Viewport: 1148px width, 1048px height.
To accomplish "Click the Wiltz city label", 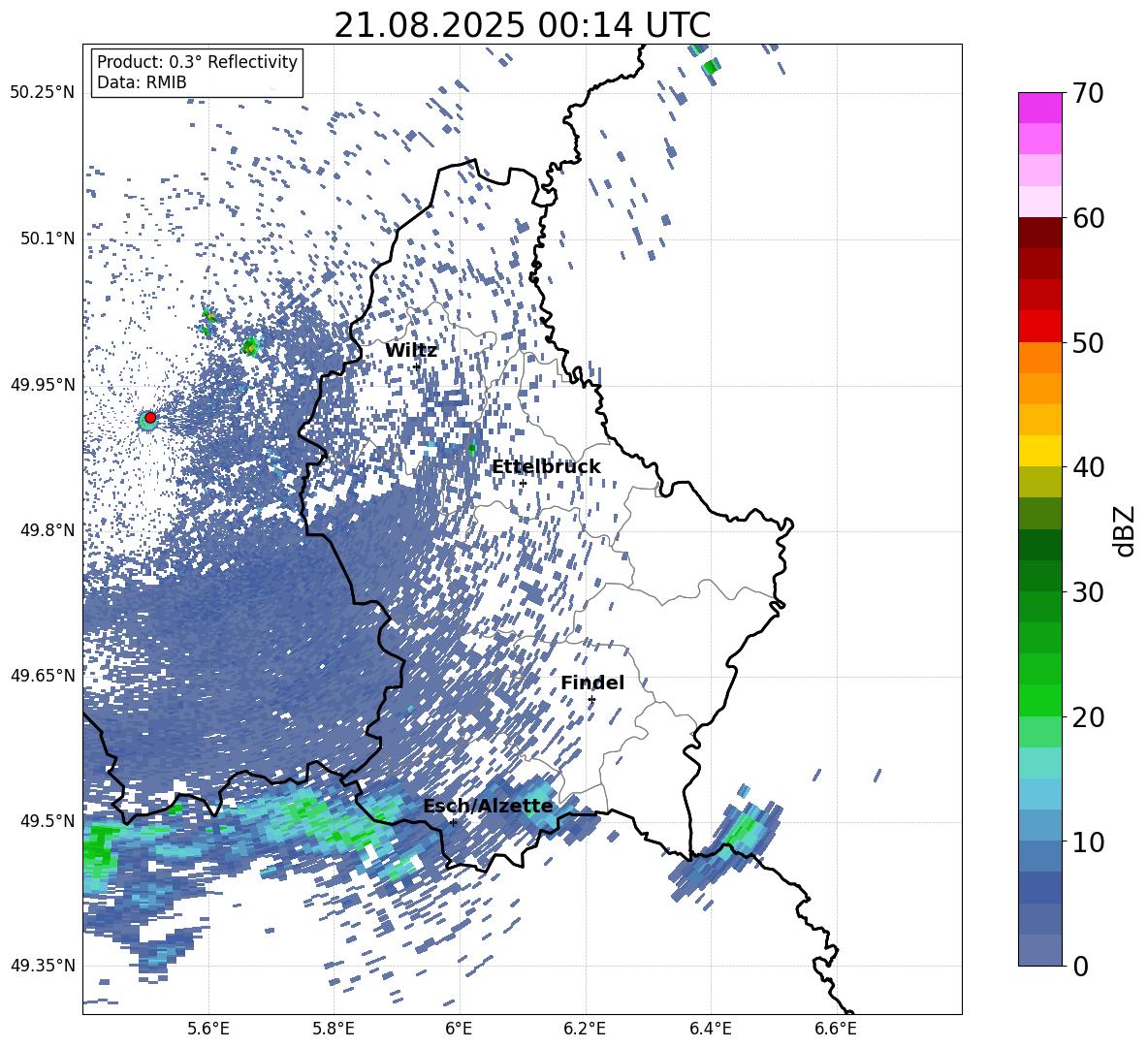I will click(x=411, y=351).
